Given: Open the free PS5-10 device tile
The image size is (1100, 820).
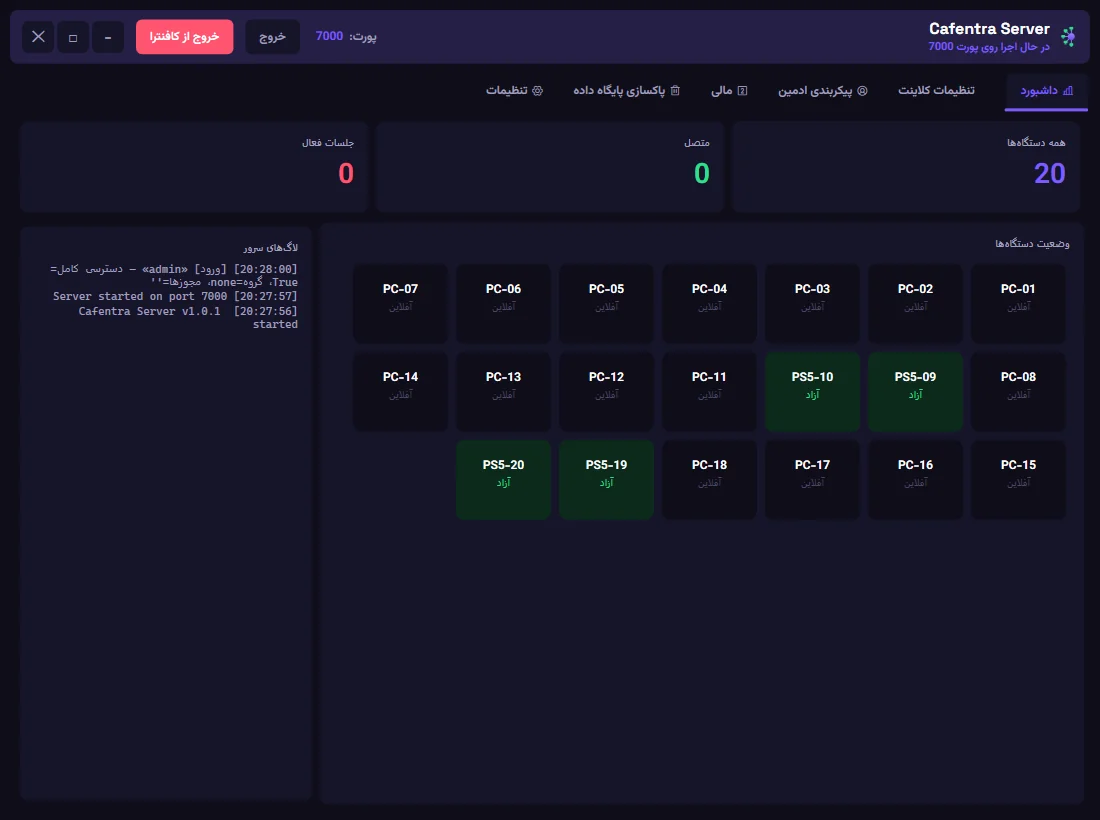Looking at the screenshot, I should pos(812,391).
